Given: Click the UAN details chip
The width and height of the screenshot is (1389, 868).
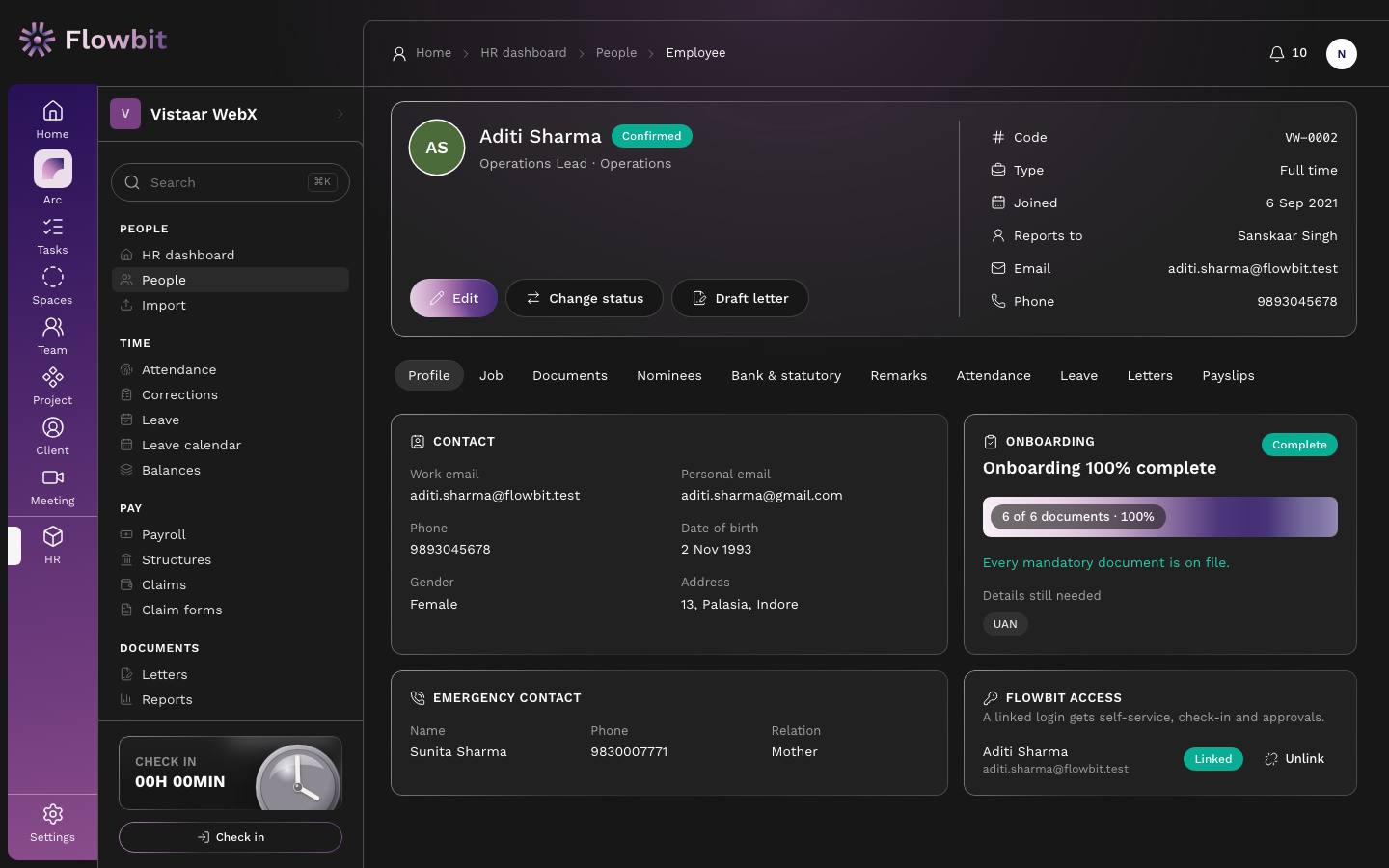Looking at the screenshot, I should 1005,624.
